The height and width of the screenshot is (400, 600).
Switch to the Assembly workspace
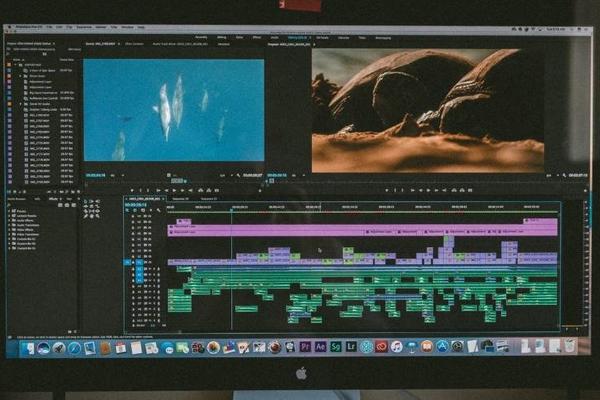click(201, 38)
